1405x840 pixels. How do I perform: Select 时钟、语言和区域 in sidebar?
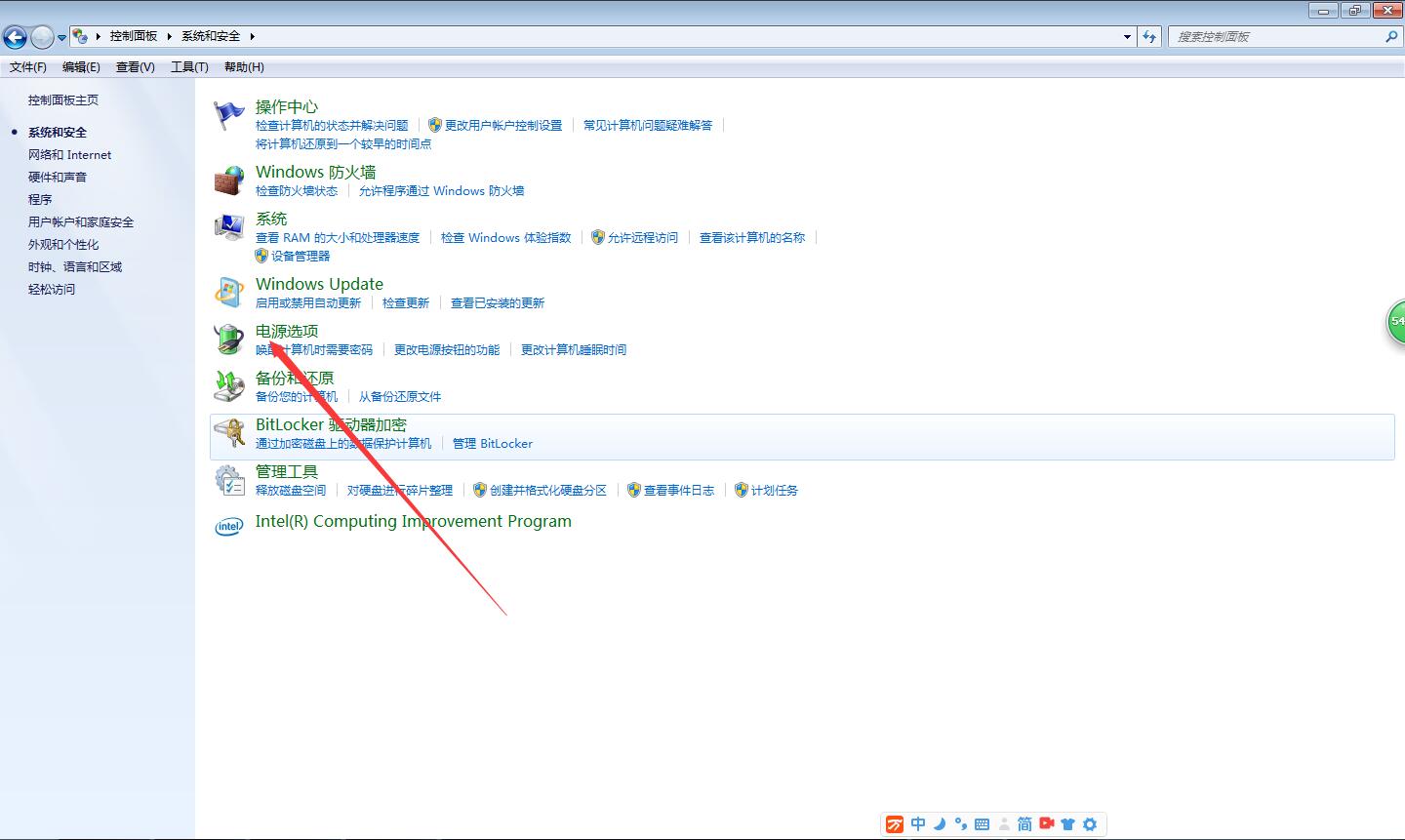(75, 267)
